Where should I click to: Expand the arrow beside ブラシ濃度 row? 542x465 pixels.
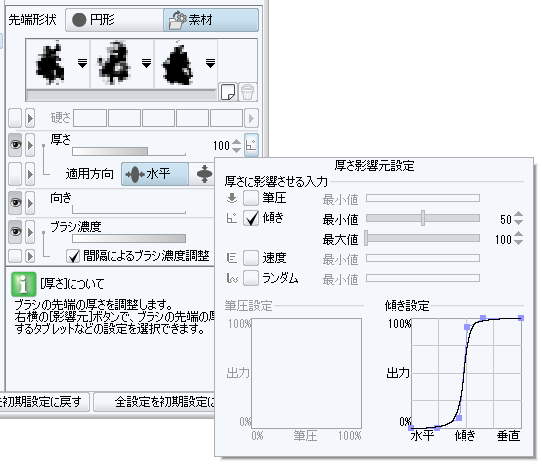click(x=30, y=232)
